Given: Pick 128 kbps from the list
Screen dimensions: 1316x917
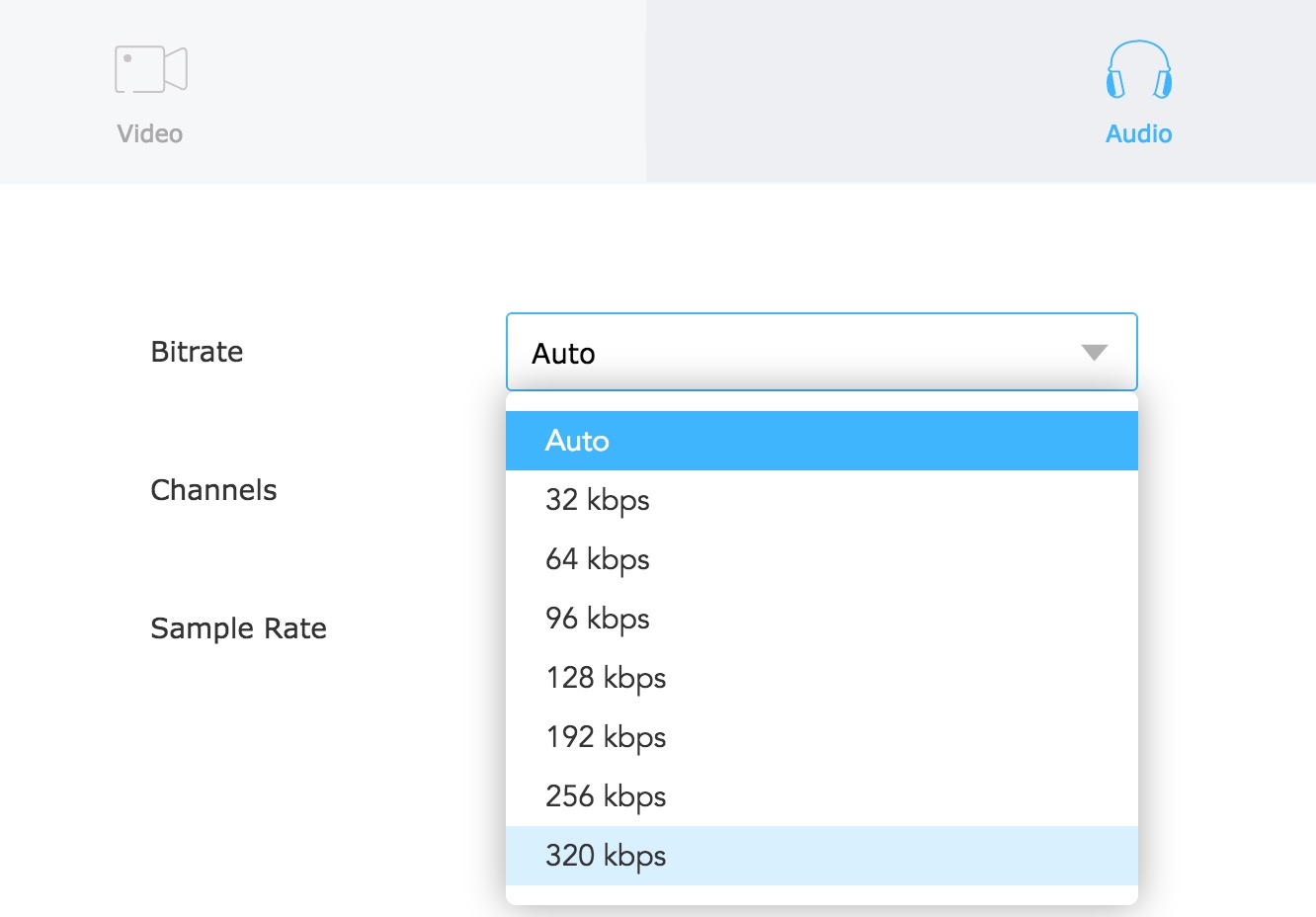Looking at the screenshot, I should [821, 678].
